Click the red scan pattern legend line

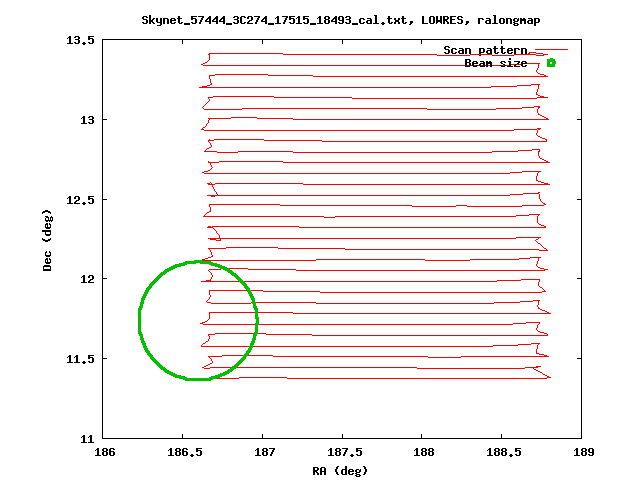click(x=551, y=50)
